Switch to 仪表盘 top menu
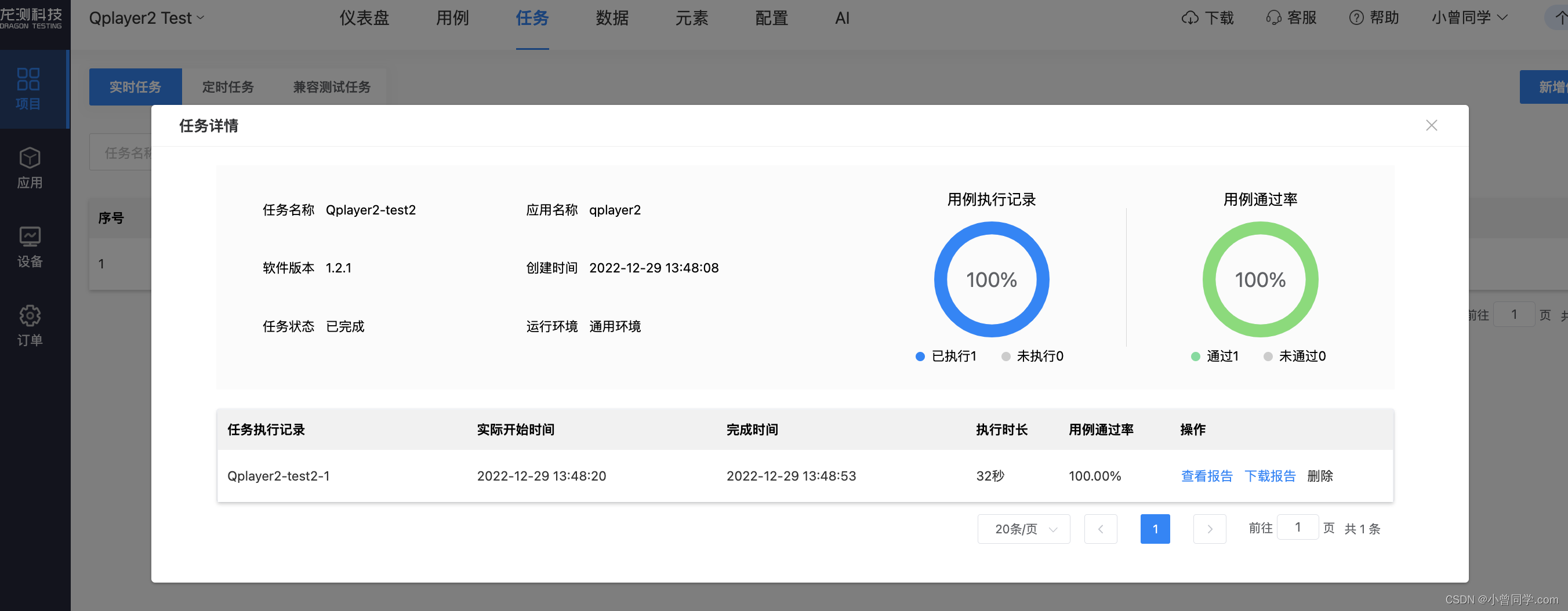The height and width of the screenshot is (611, 1568). coord(364,18)
